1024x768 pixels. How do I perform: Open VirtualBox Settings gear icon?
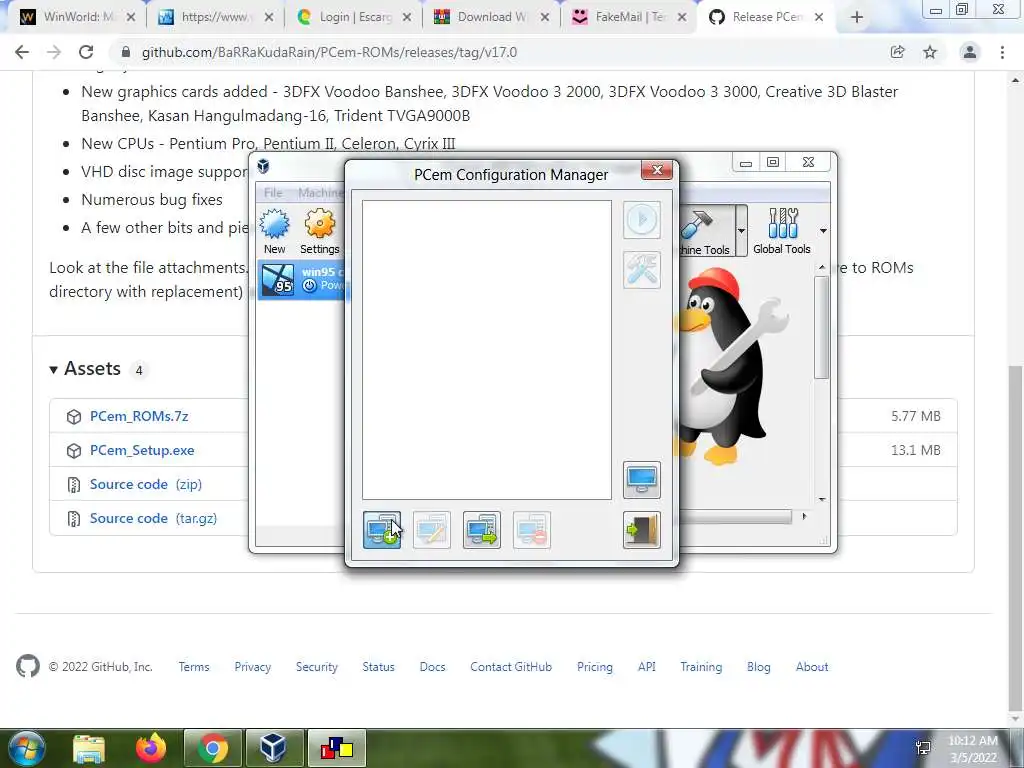[319, 231]
